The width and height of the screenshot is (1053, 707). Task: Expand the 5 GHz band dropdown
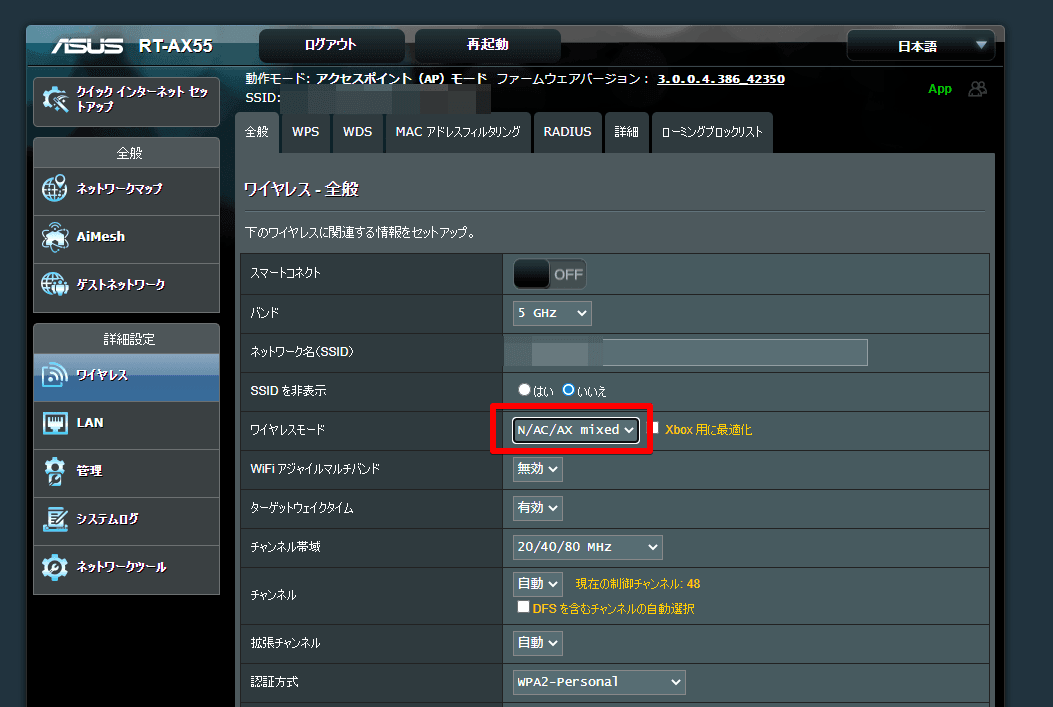552,313
